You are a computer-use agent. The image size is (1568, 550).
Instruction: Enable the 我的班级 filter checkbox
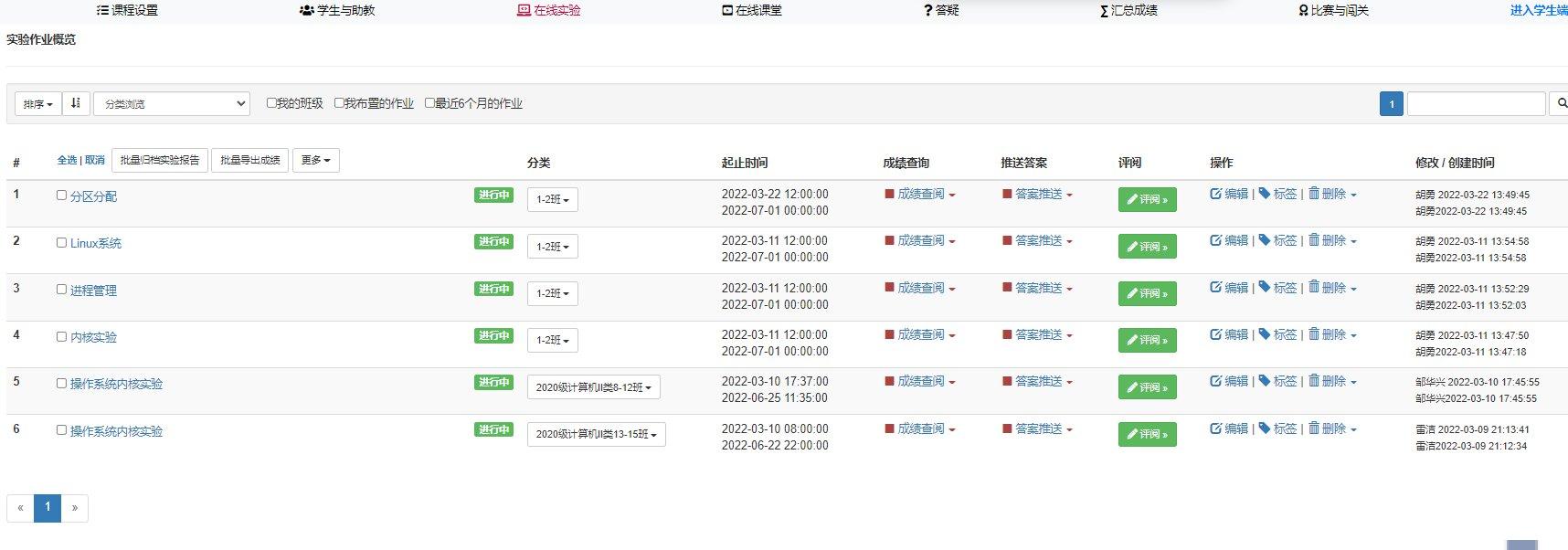(271, 103)
